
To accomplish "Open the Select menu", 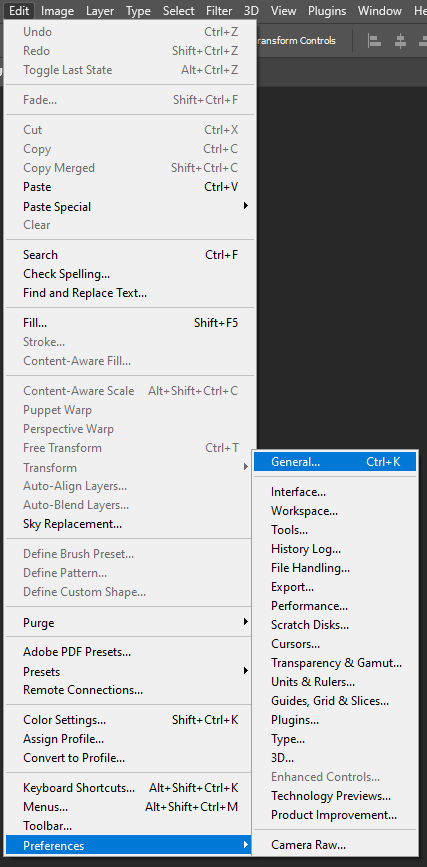I will (x=179, y=11).
